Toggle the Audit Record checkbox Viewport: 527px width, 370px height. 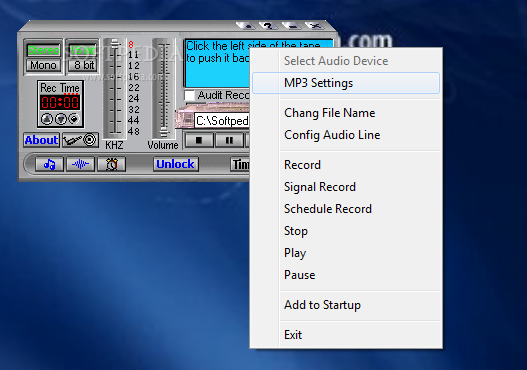(x=190, y=95)
